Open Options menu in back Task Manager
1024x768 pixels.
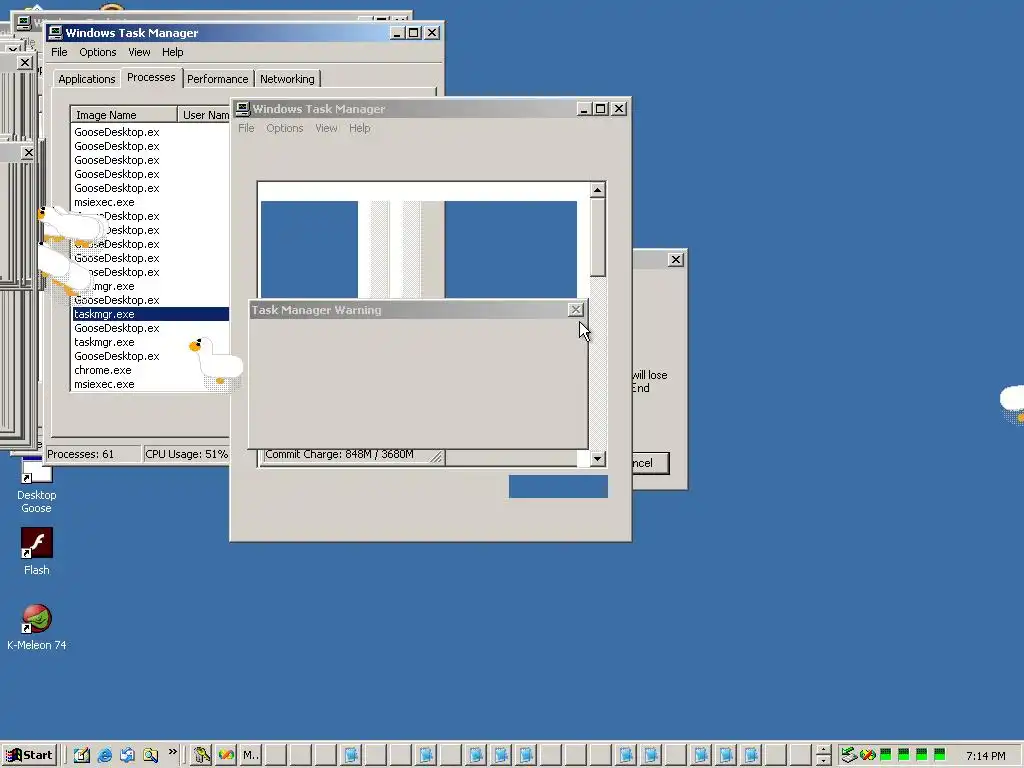pos(97,52)
